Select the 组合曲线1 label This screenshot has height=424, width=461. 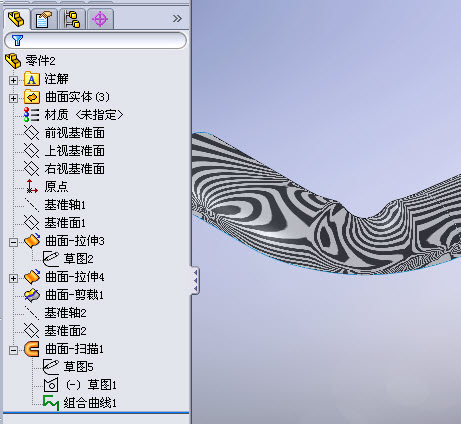pyautogui.click(x=90, y=403)
